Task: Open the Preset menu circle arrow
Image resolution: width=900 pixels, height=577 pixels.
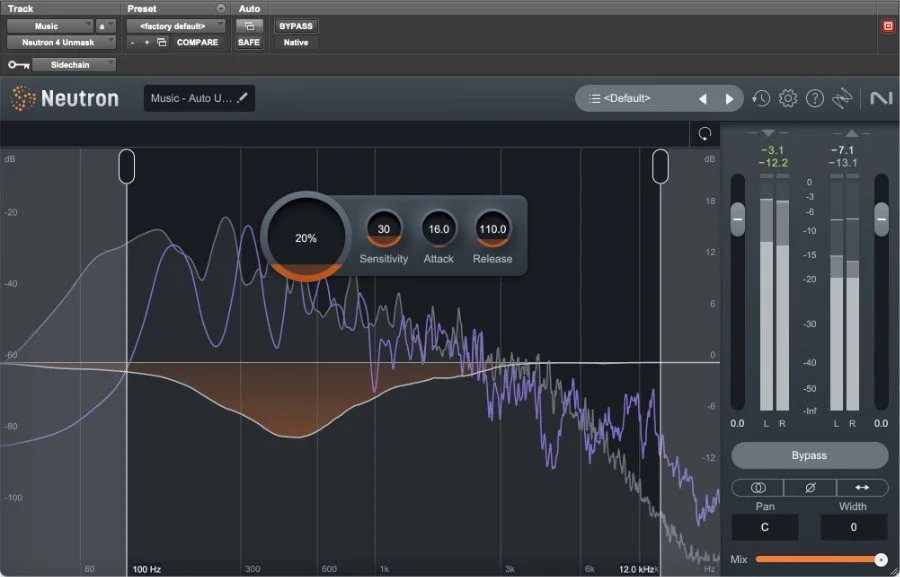Action: pos(221,9)
